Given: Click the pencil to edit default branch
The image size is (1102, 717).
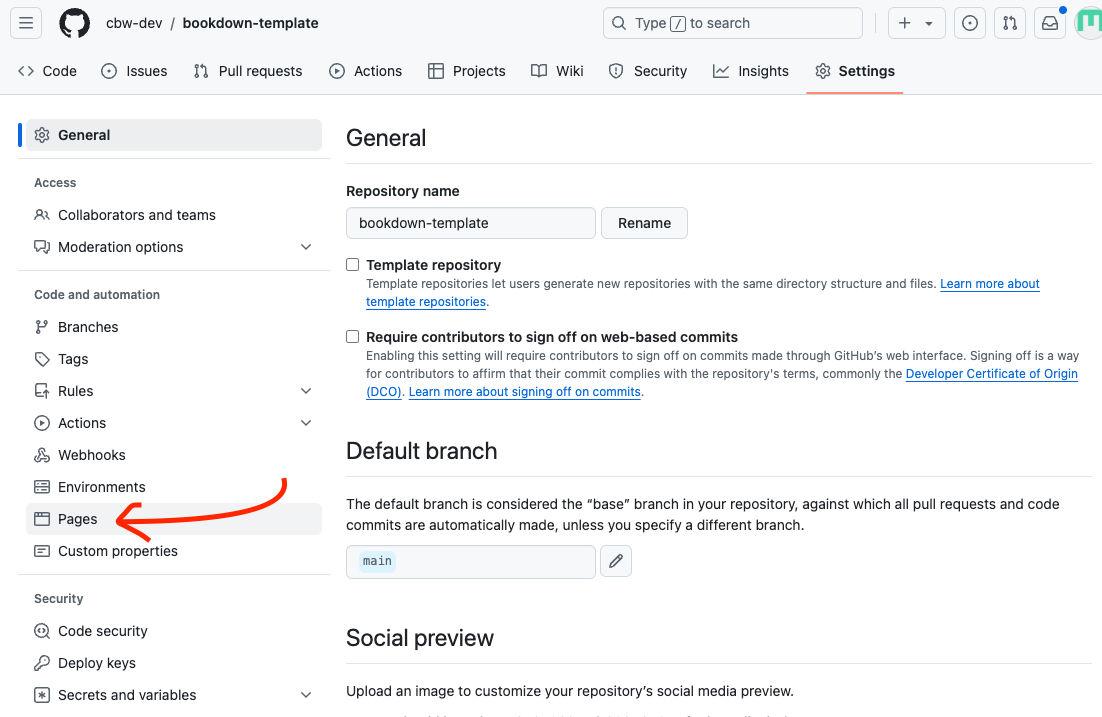Looking at the screenshot, I should pos(616,561).
